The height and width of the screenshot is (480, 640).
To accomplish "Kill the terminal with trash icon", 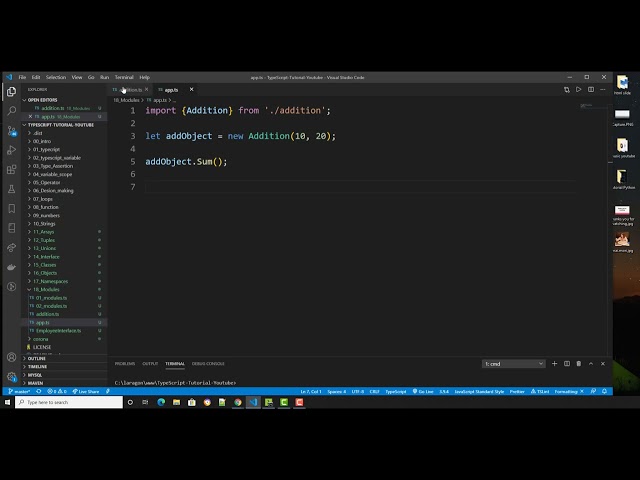I will coord(578,364).
